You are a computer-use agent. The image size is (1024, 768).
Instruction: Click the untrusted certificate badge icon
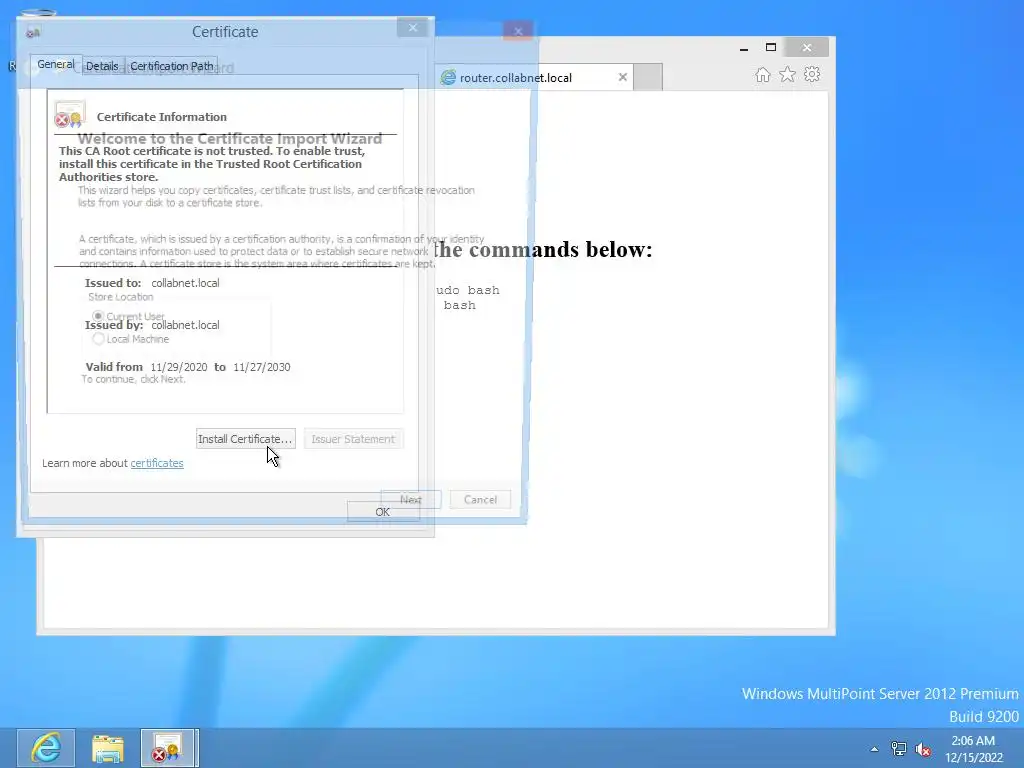click(69, 114)
